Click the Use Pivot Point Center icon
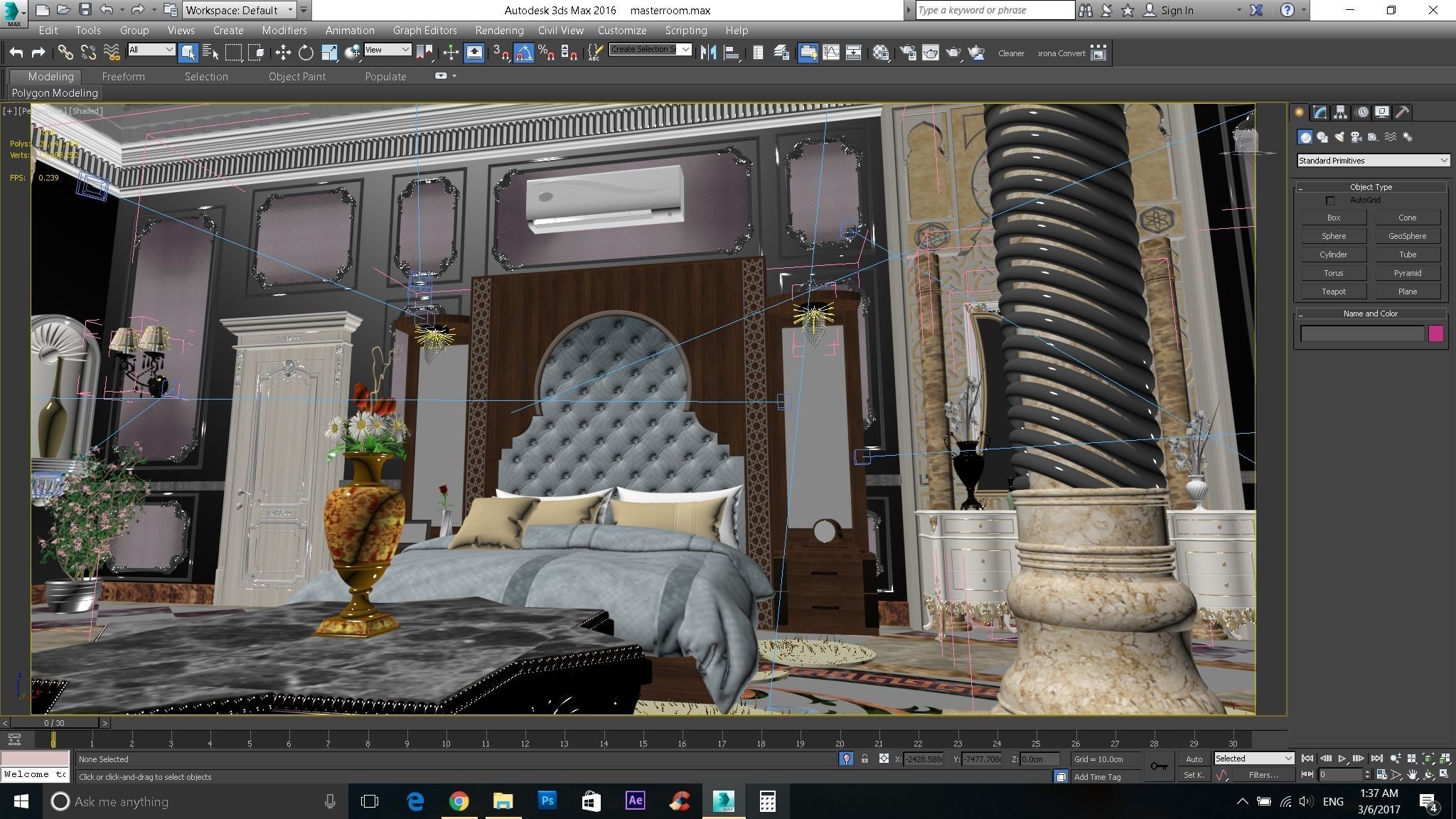Viewport: 1456px width, 819px height. [x=424, y=53]
